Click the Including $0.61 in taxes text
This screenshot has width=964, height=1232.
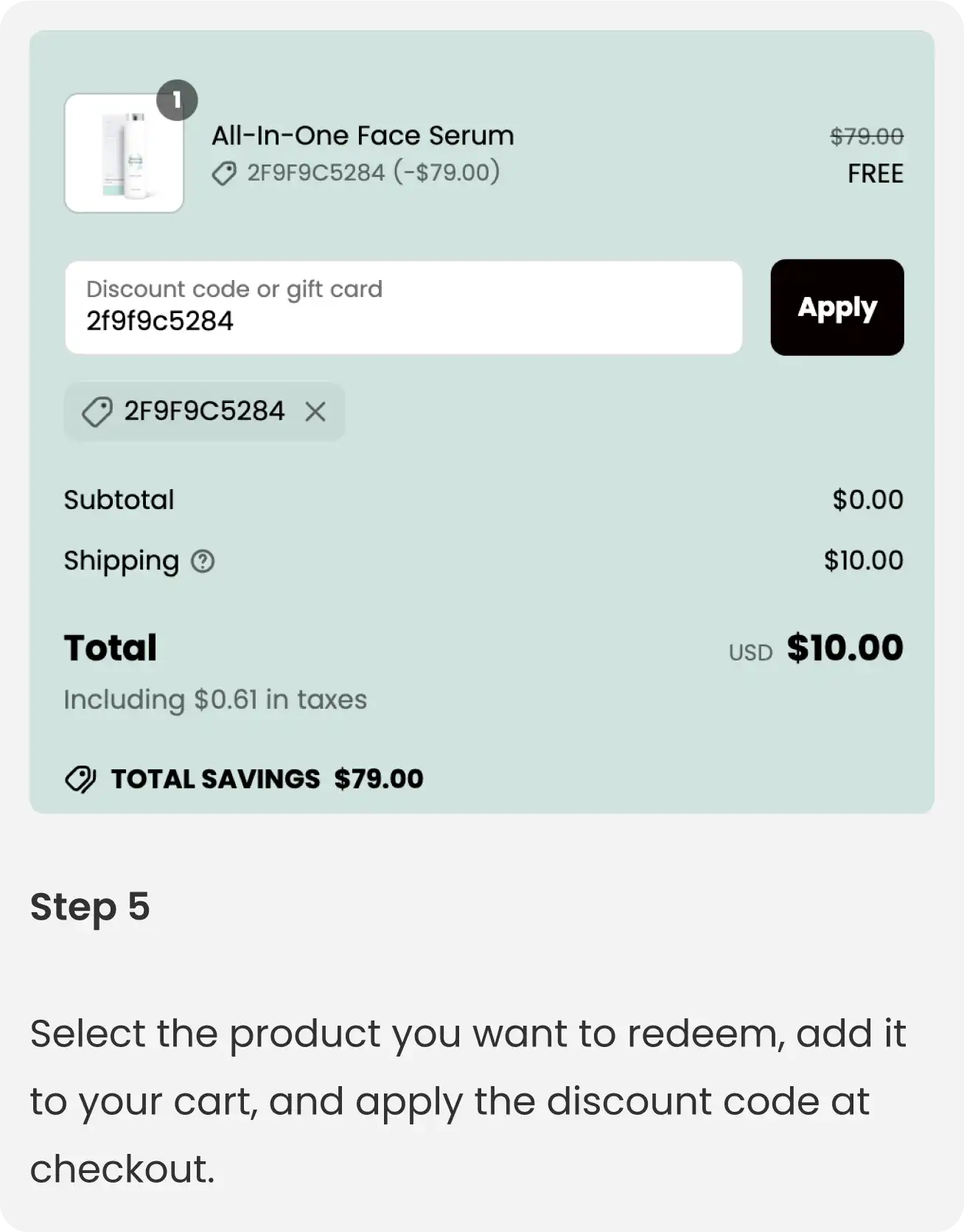[215, 699]
